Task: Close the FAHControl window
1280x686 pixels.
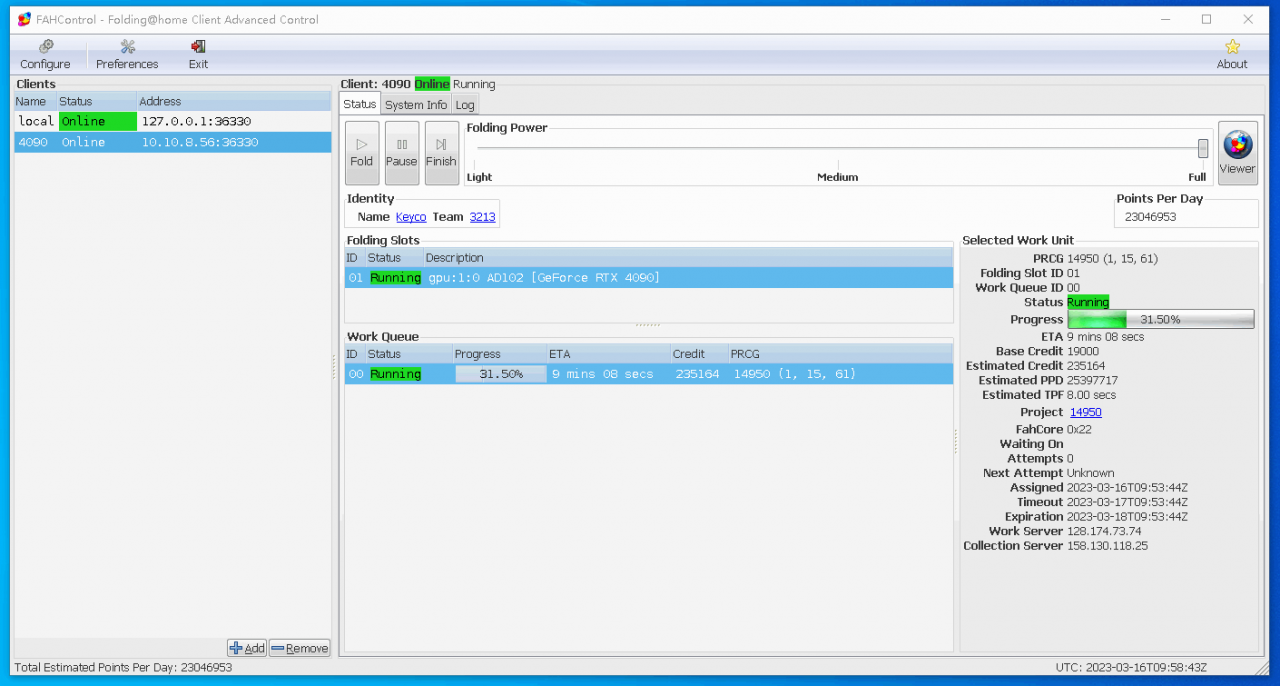Action: pyautogui.click(x=1248, y=19)
